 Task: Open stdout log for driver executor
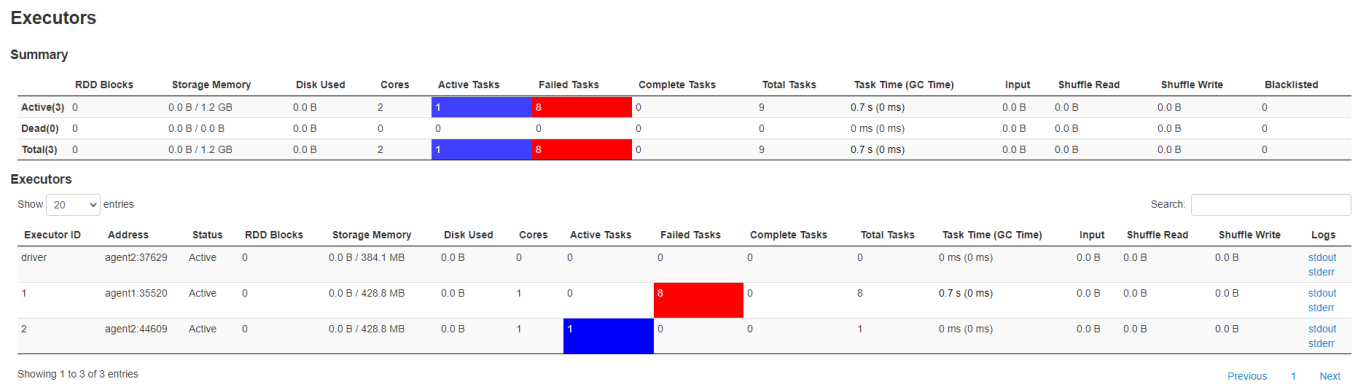click(1322, 258)
